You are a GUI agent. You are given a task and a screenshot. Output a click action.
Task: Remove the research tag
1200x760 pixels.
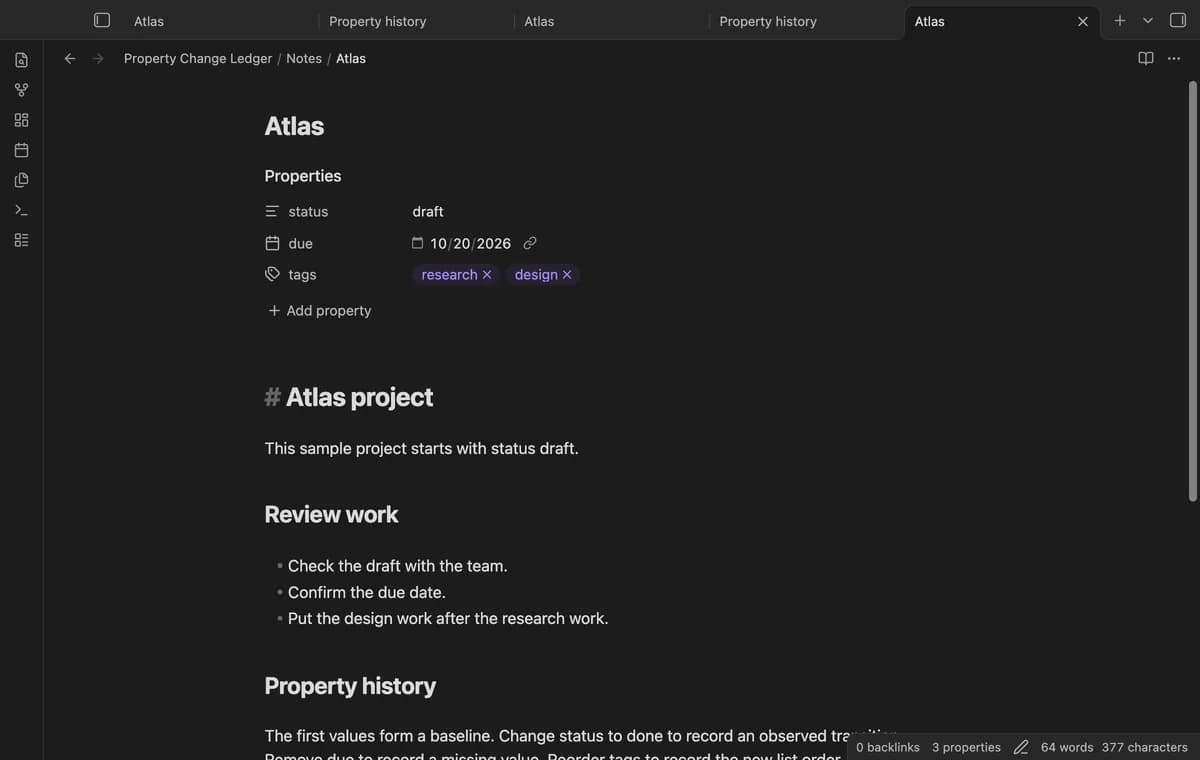click(487, 275)
